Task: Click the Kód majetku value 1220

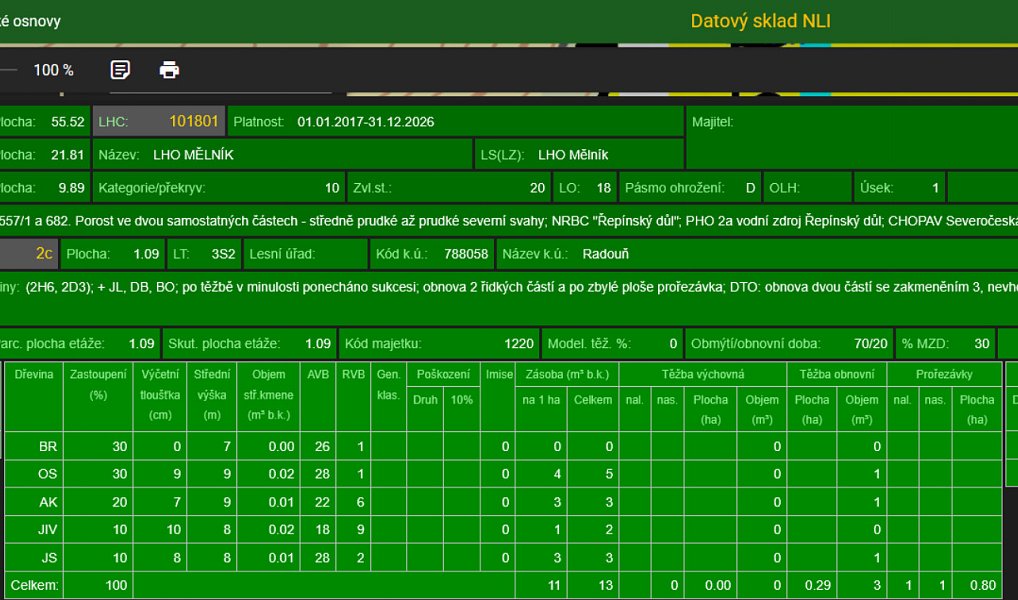Action: tap(519, 344)
